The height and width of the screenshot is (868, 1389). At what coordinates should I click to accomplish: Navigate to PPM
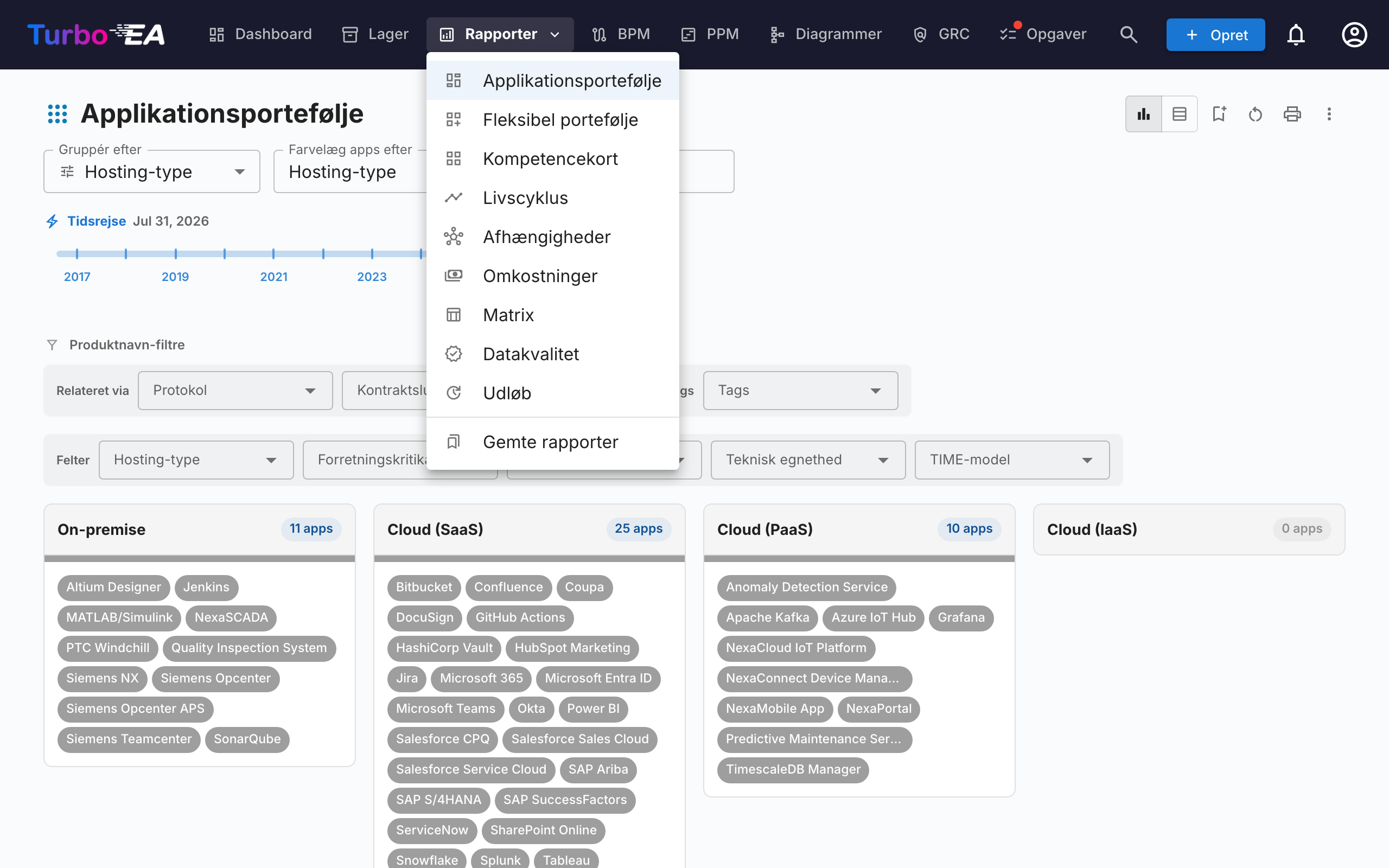[710, 34]
